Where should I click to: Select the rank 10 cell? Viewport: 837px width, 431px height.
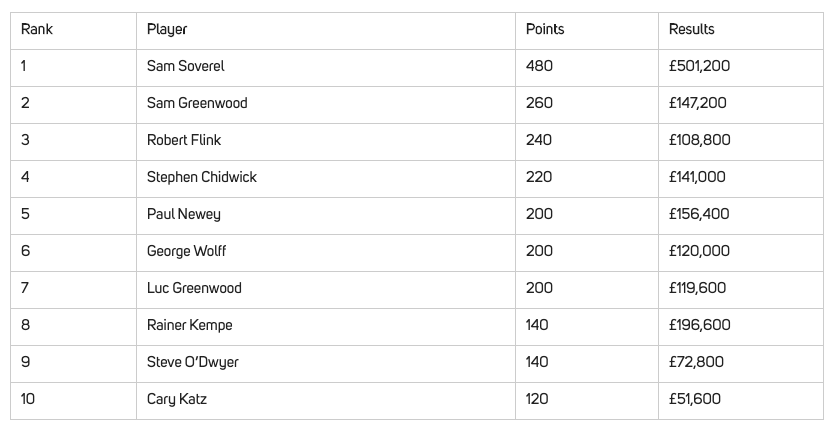28,399
